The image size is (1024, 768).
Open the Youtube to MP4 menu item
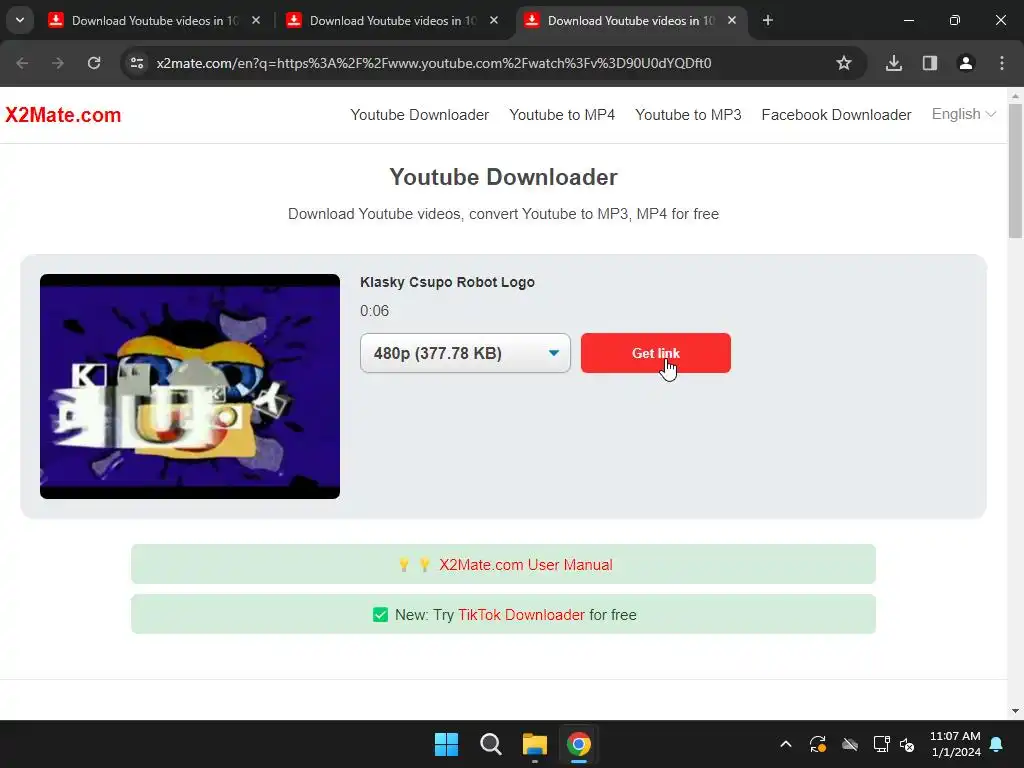[x=562, y=115]
